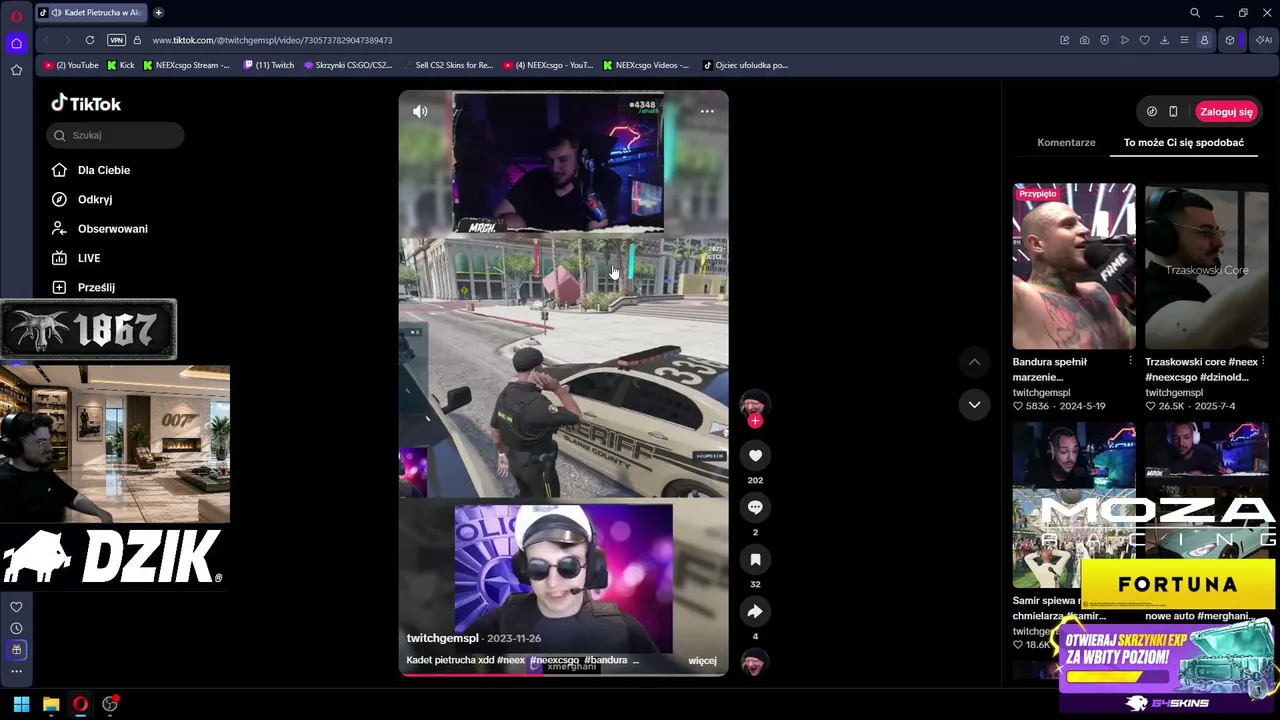Click the edit page icon in address bar

pos(1065,40)
